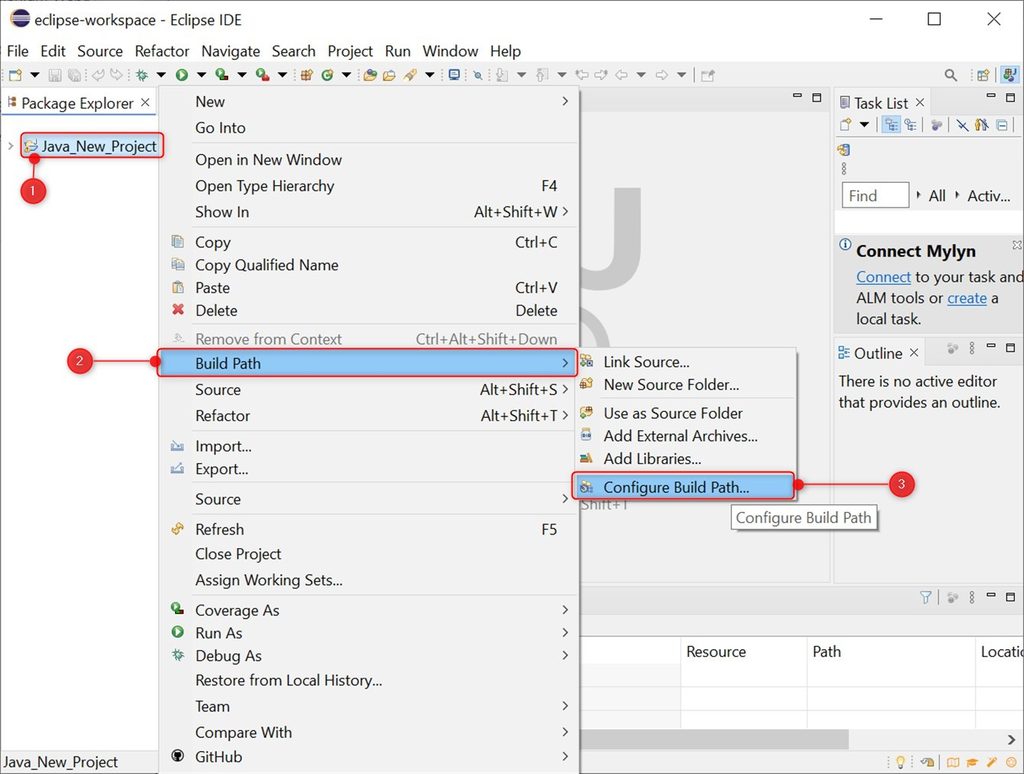Click the Find field in Task List
Image resolution: width=1024 pixels, height=774 pixels.
[x=875, y=195]
